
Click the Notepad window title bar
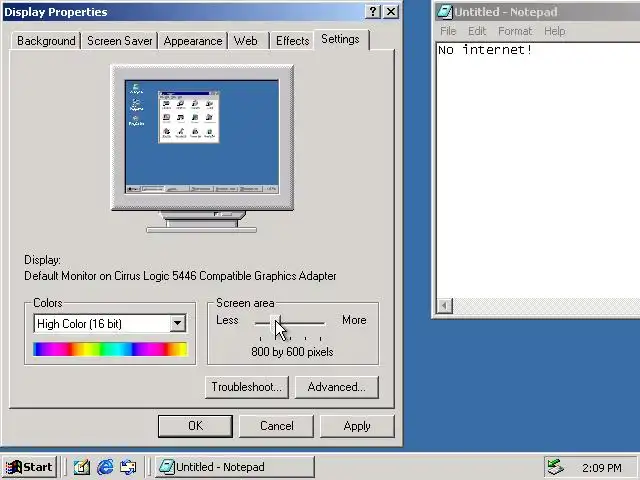tap(538, 11)
